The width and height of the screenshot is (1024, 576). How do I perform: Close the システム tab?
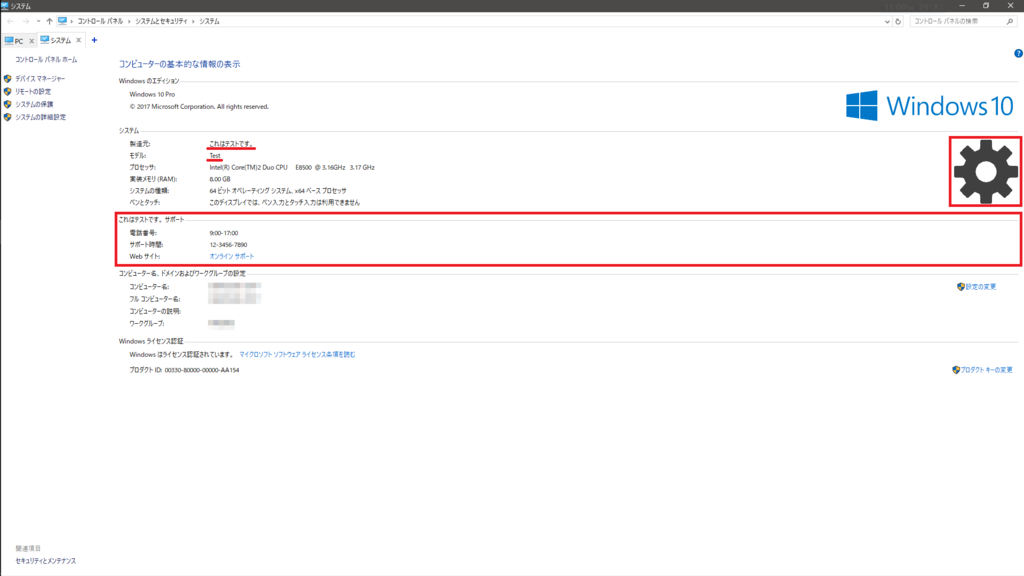[x=79, y=40]
